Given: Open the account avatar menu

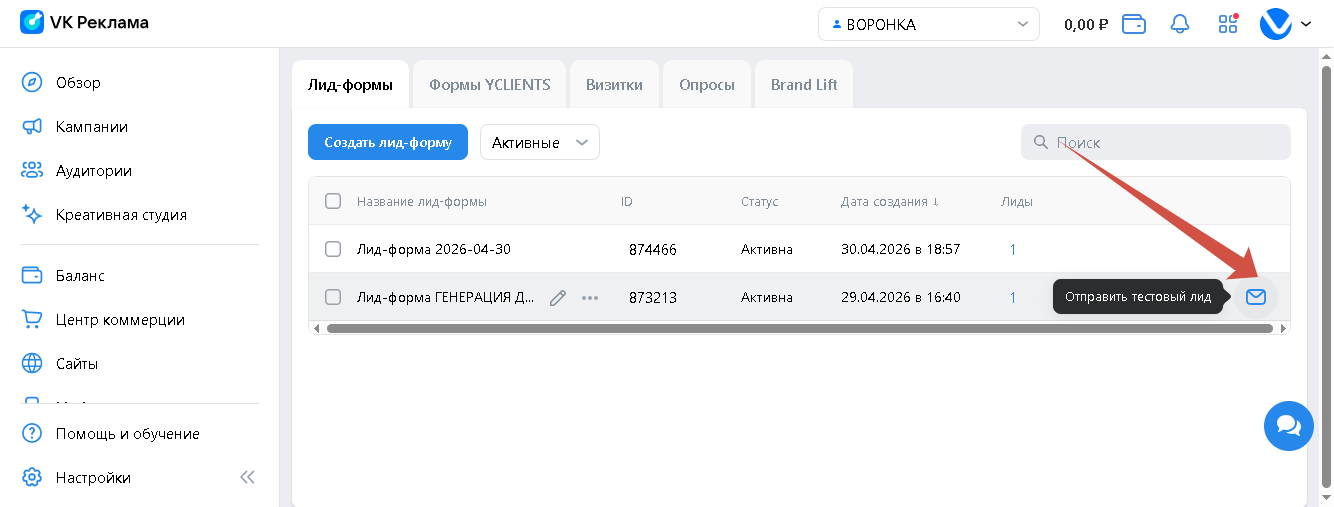Looking at the screenshot, I should pos(1276,24).
